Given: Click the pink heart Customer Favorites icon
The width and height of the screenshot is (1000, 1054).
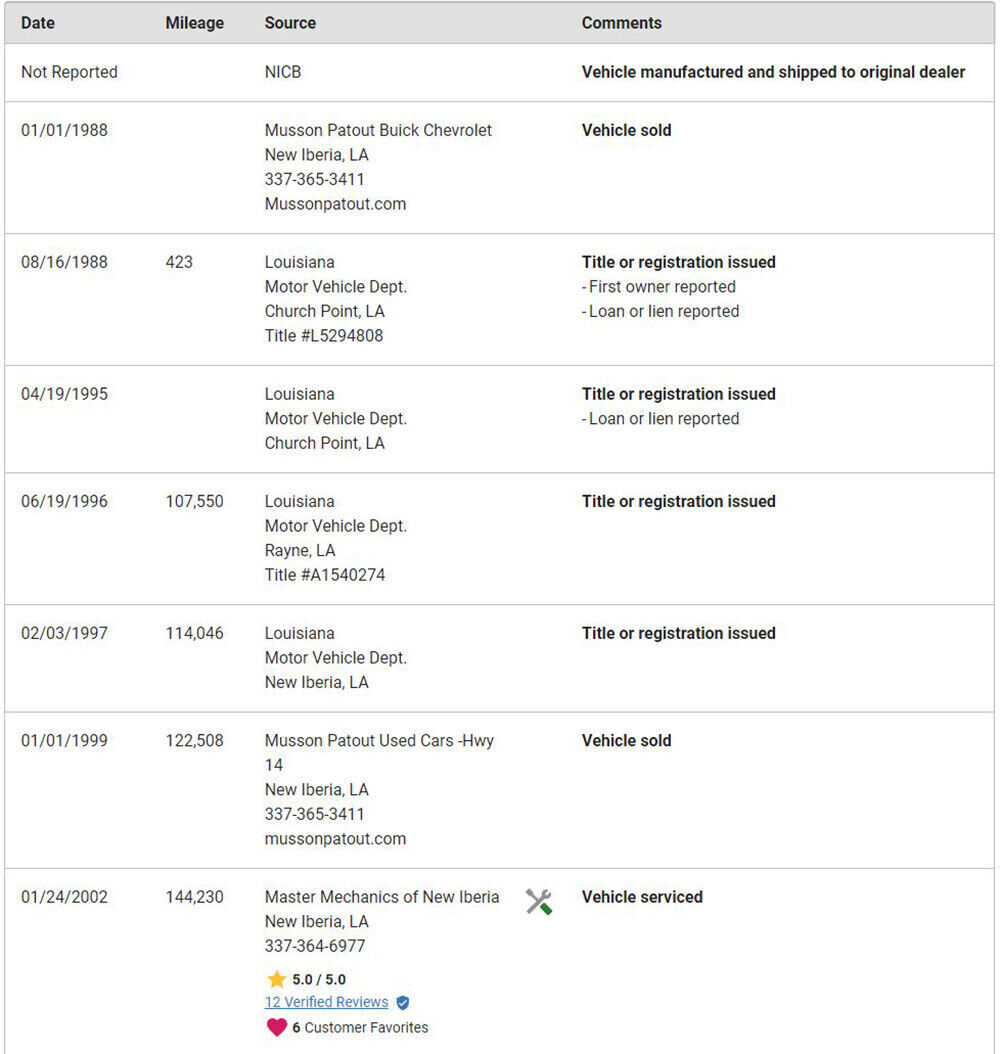Looking at the screenshot, I should click(x=277, y=1027).
